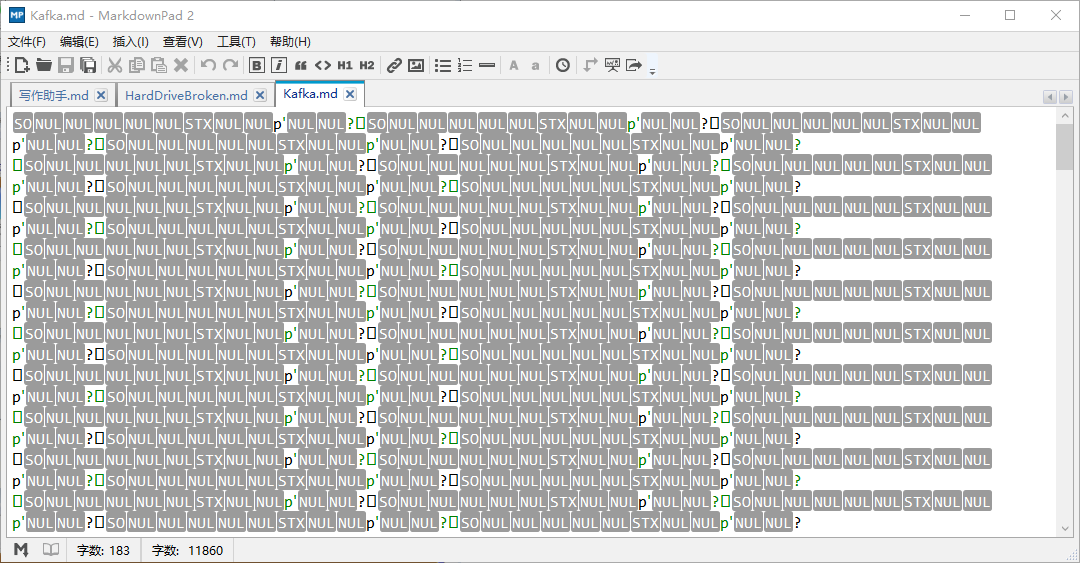Viewport: 1080px width, 563px height.
Task: Click the editor scrollbar down arrow
Action: point(1065,529)
